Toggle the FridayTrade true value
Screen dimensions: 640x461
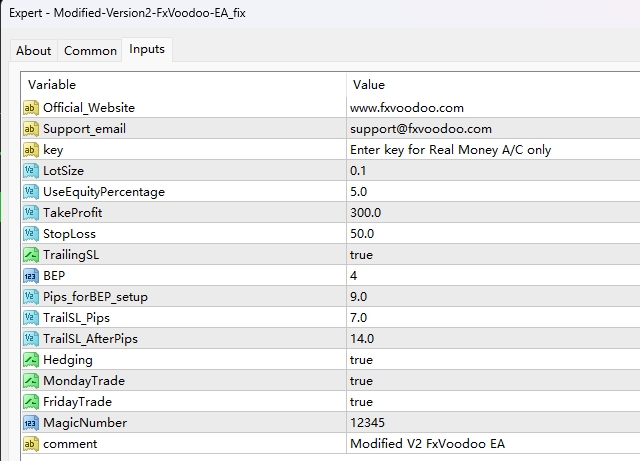click(x=493, y=402)
